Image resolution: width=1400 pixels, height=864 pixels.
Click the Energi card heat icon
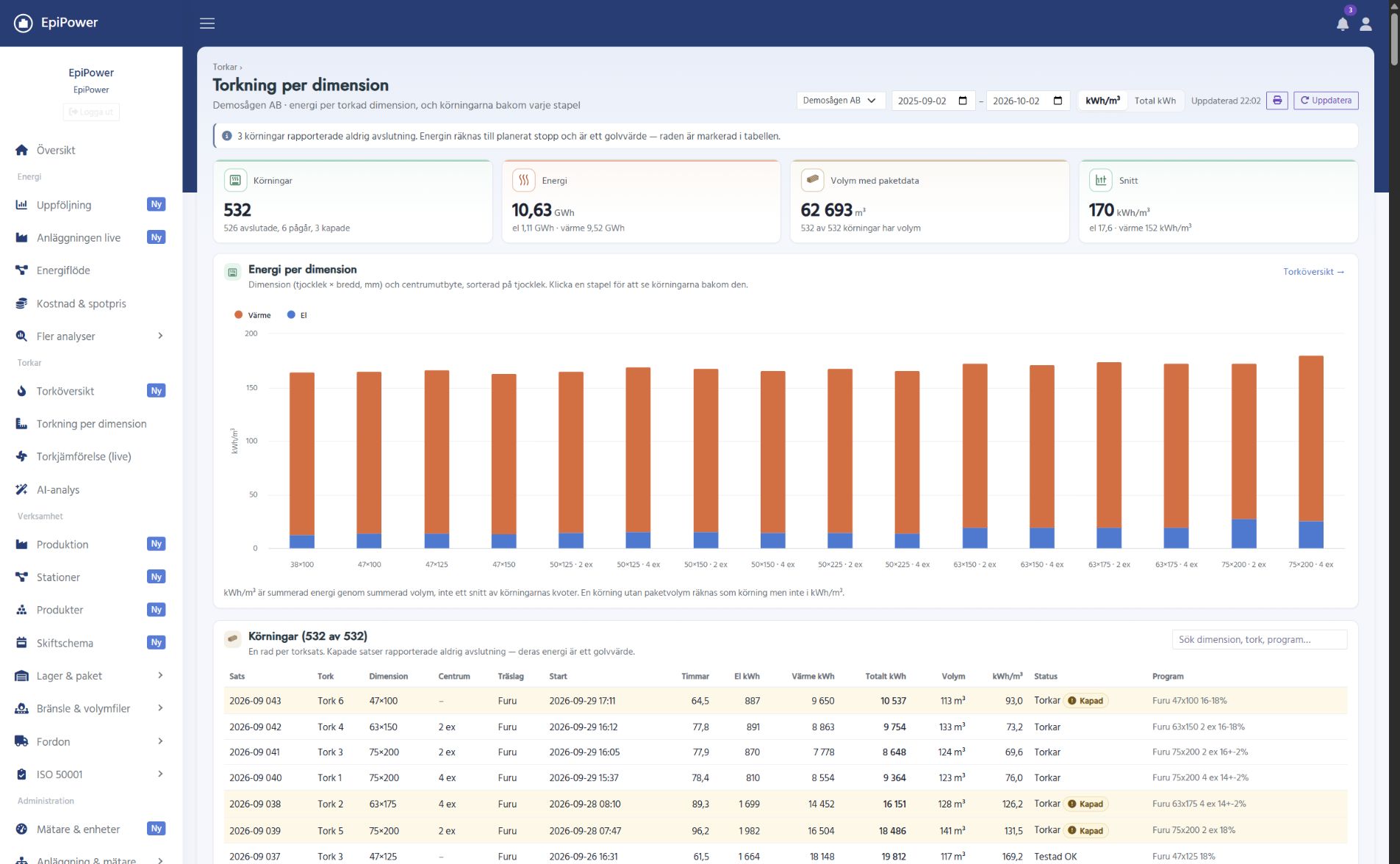pos(523,180)
